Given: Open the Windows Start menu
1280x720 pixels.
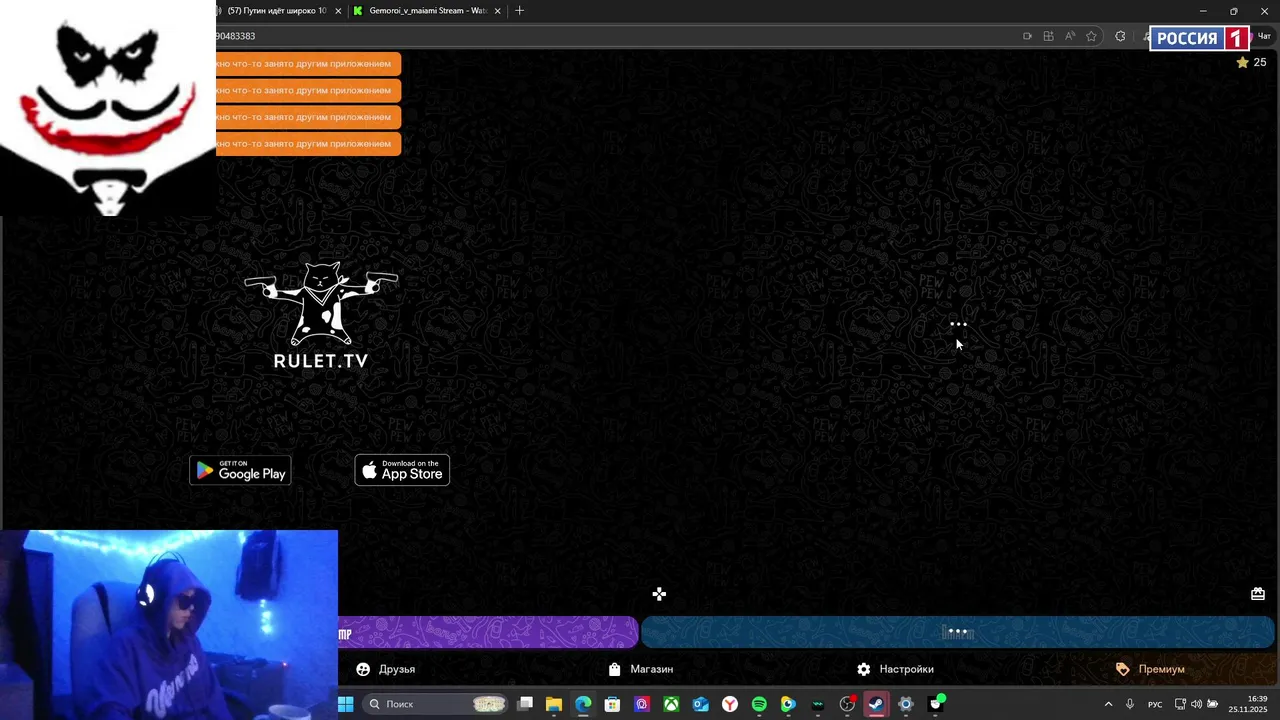Looking at the screenshot, I should point(345,704).
